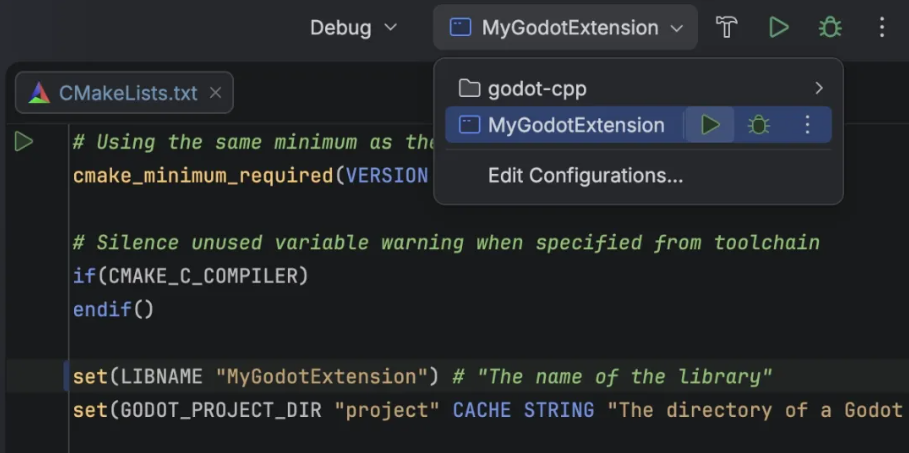Viewport: 909px width, 453px height.
Task: Click Debug bug icon in MyGodotExtension popup row
Action: (x=759, y=125)
